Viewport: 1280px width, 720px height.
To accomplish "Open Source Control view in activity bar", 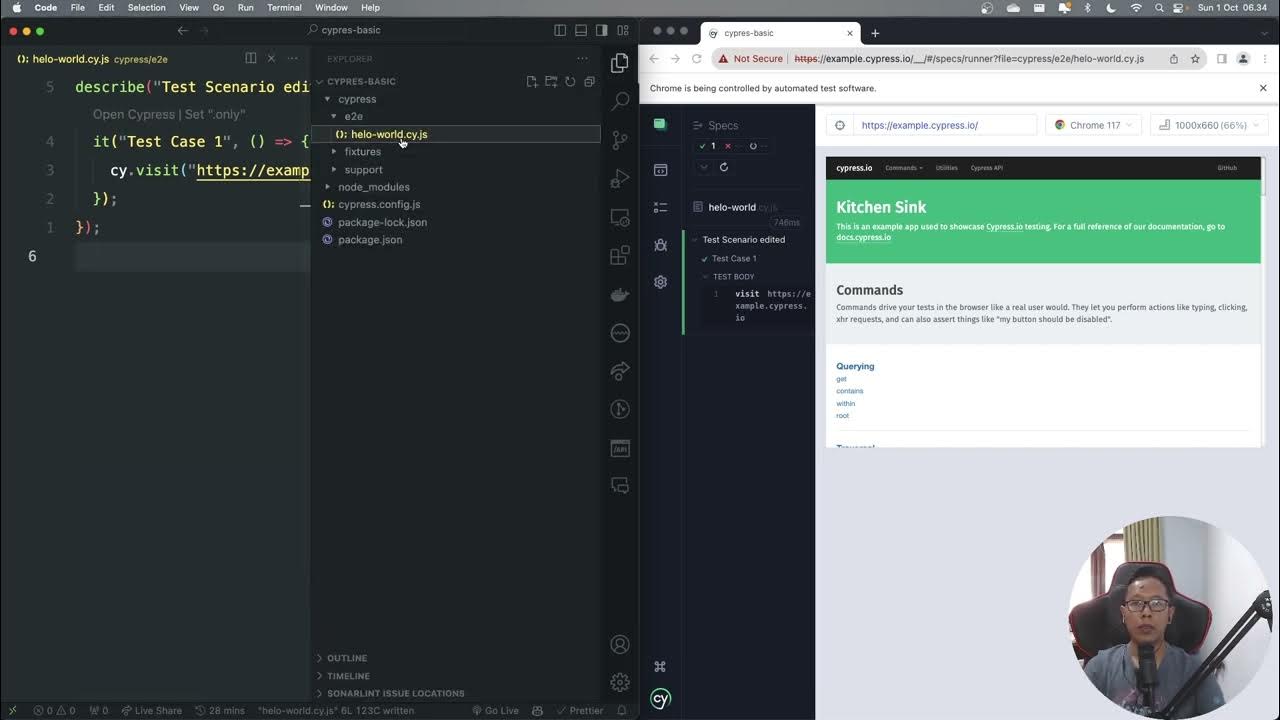I will [x=620, y=140].
